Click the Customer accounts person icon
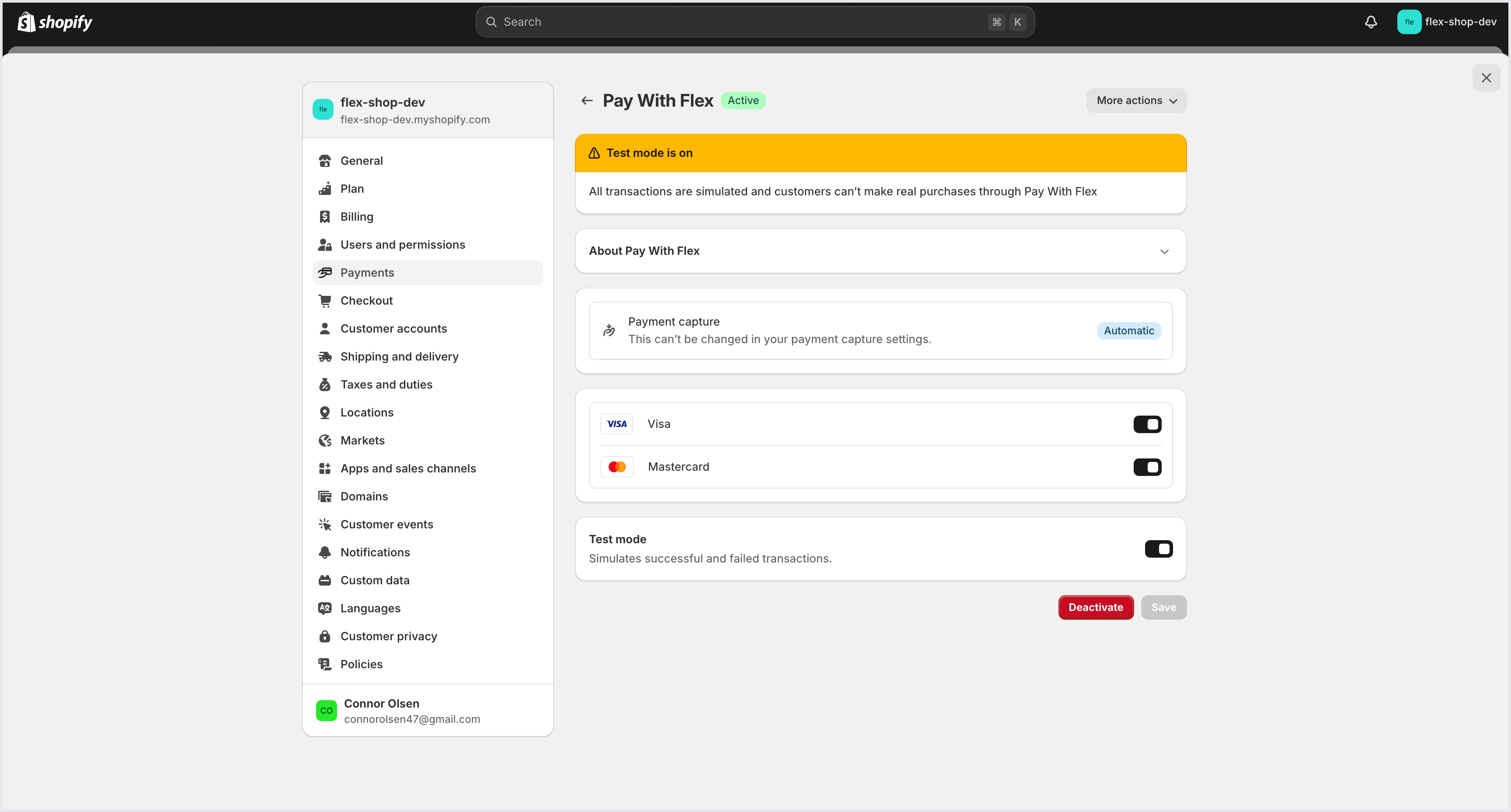1511x812 pixels. click(x=324, y=329)
